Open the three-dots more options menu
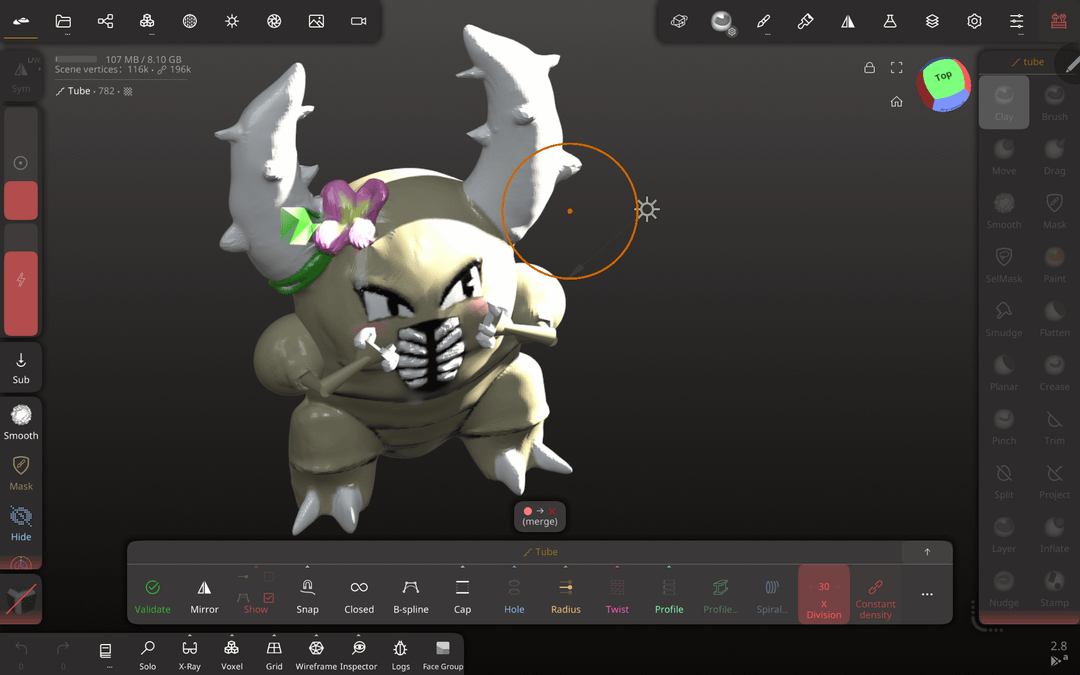The image size is (1080, 675). pos(927,595)
